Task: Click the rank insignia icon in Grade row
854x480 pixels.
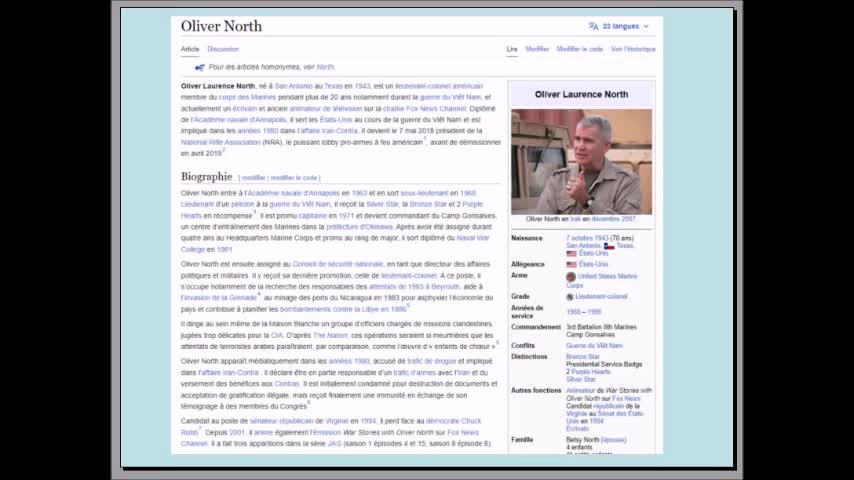Action: tap(570, 297)
